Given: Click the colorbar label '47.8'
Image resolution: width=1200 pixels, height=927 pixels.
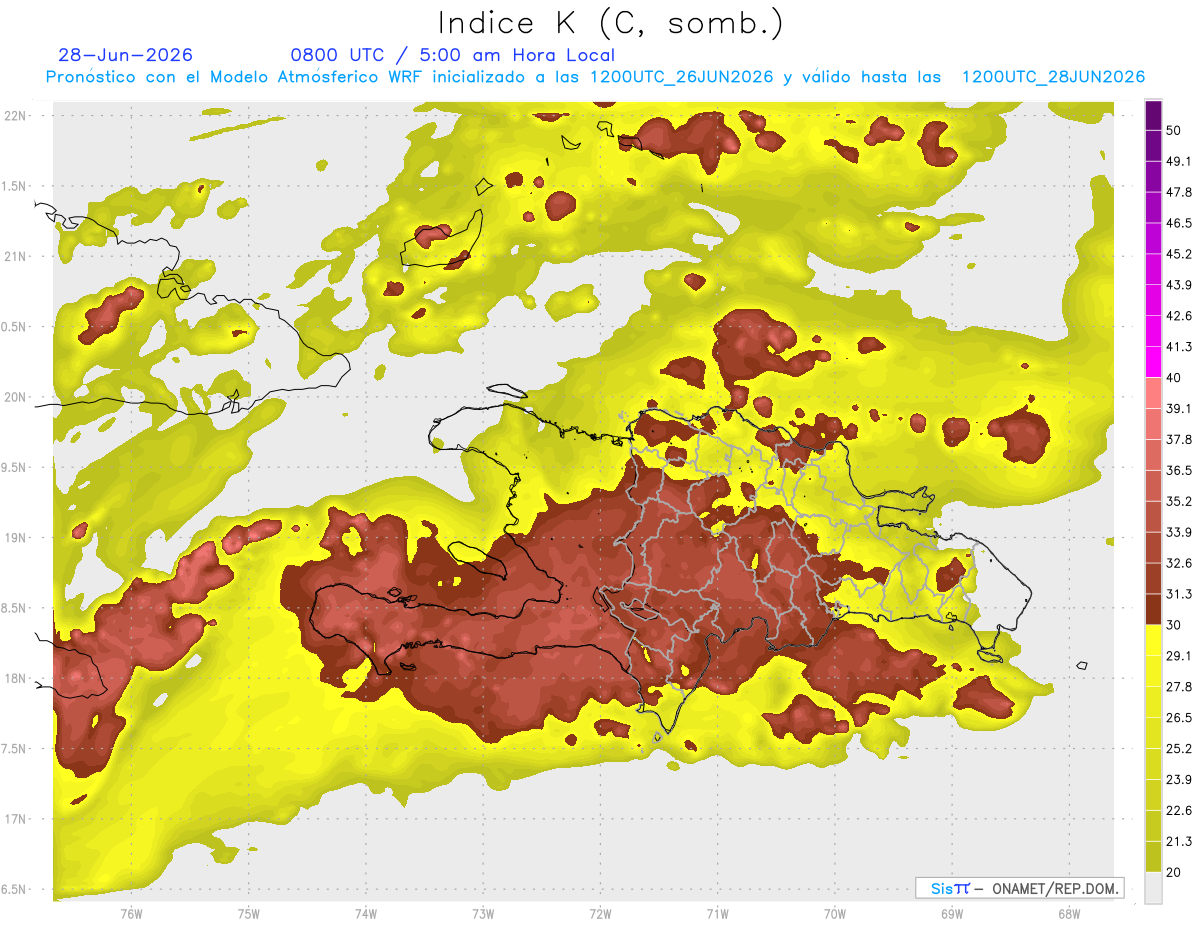Looking at the screenshot, I should tap(1179, 192).
